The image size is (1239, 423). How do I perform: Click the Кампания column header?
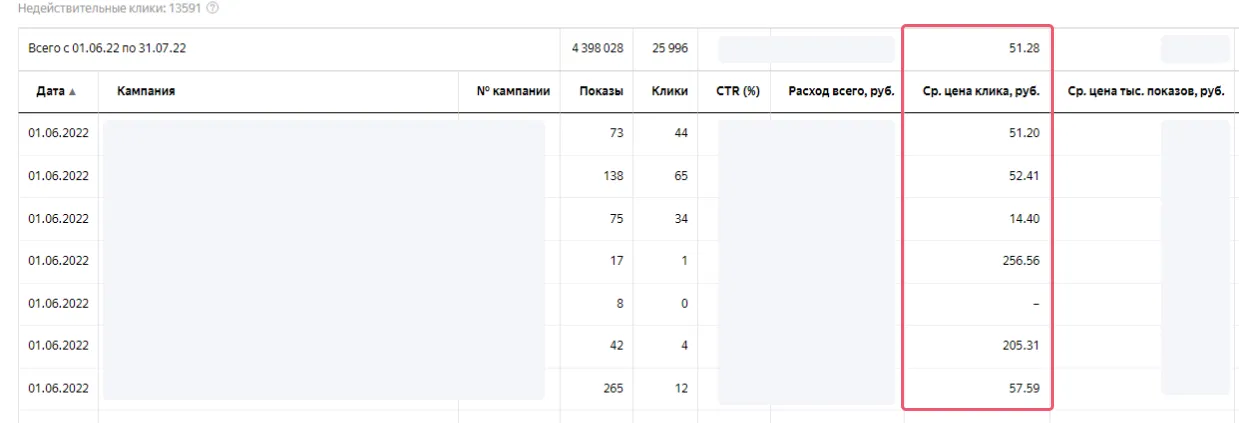(146, 91)
